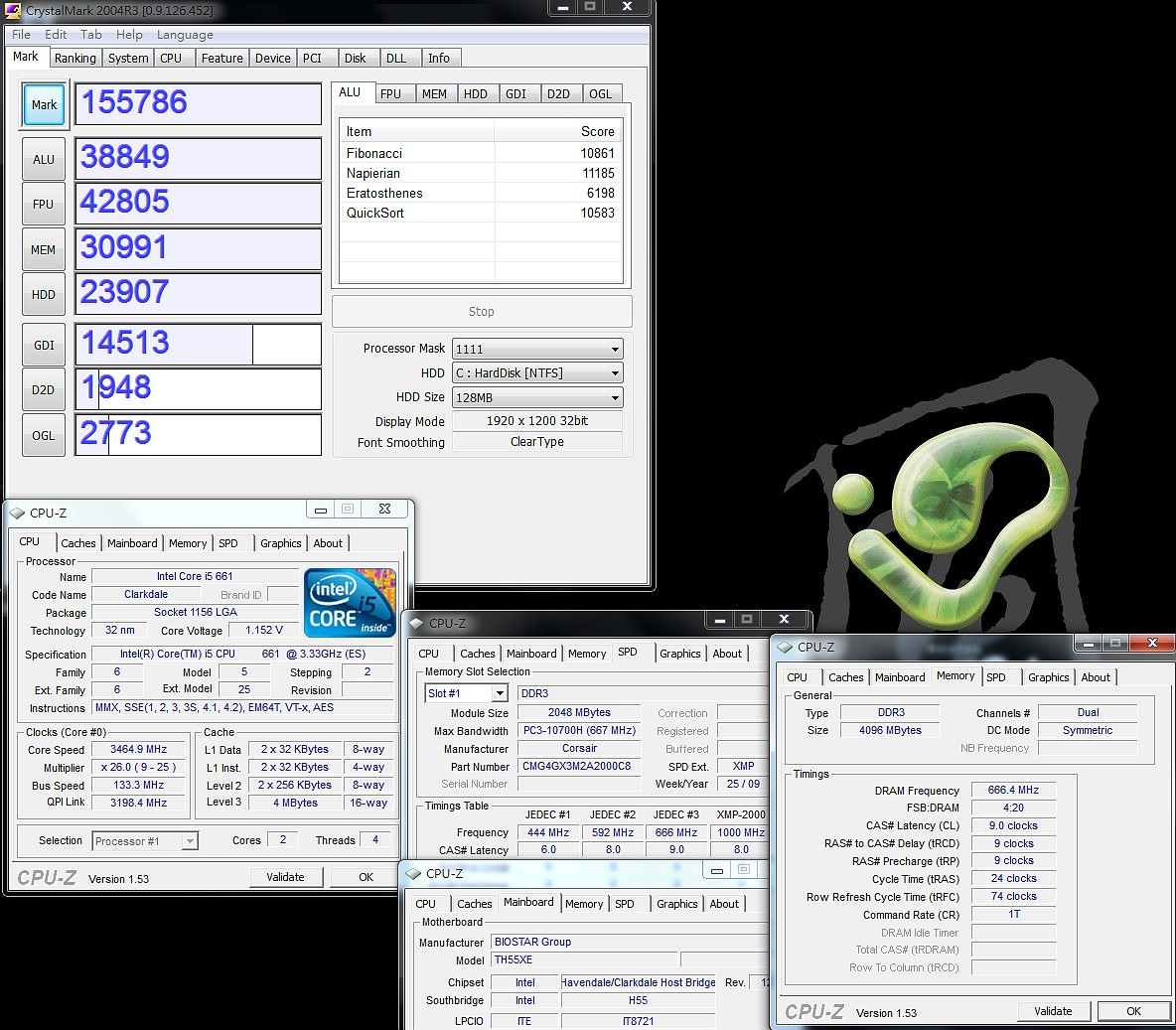This screenshot has width=1176, height=1030.
Task: Open Language menu in CrystalMark
Action: pos(185,35)
